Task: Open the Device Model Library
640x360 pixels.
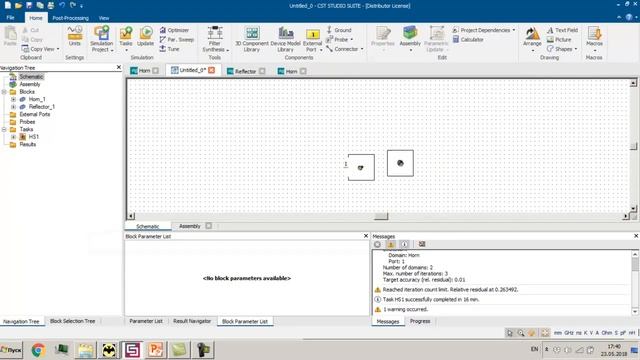Action: [x=285, y=39]
